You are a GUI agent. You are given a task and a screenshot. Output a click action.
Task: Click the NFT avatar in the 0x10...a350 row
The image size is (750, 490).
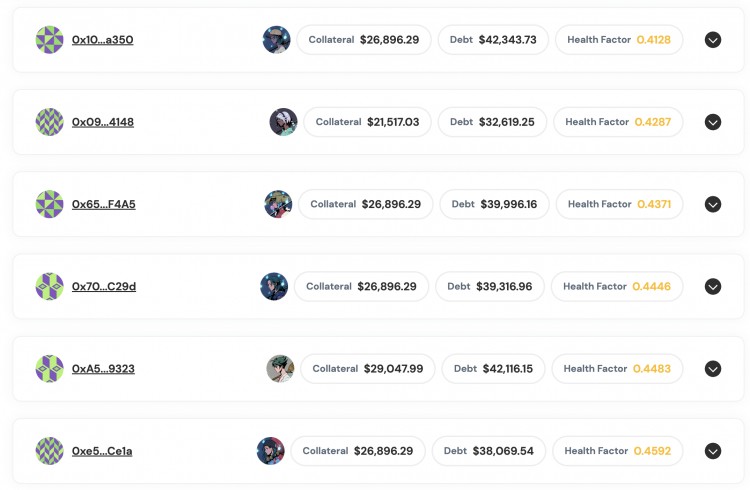pos(276,40)
